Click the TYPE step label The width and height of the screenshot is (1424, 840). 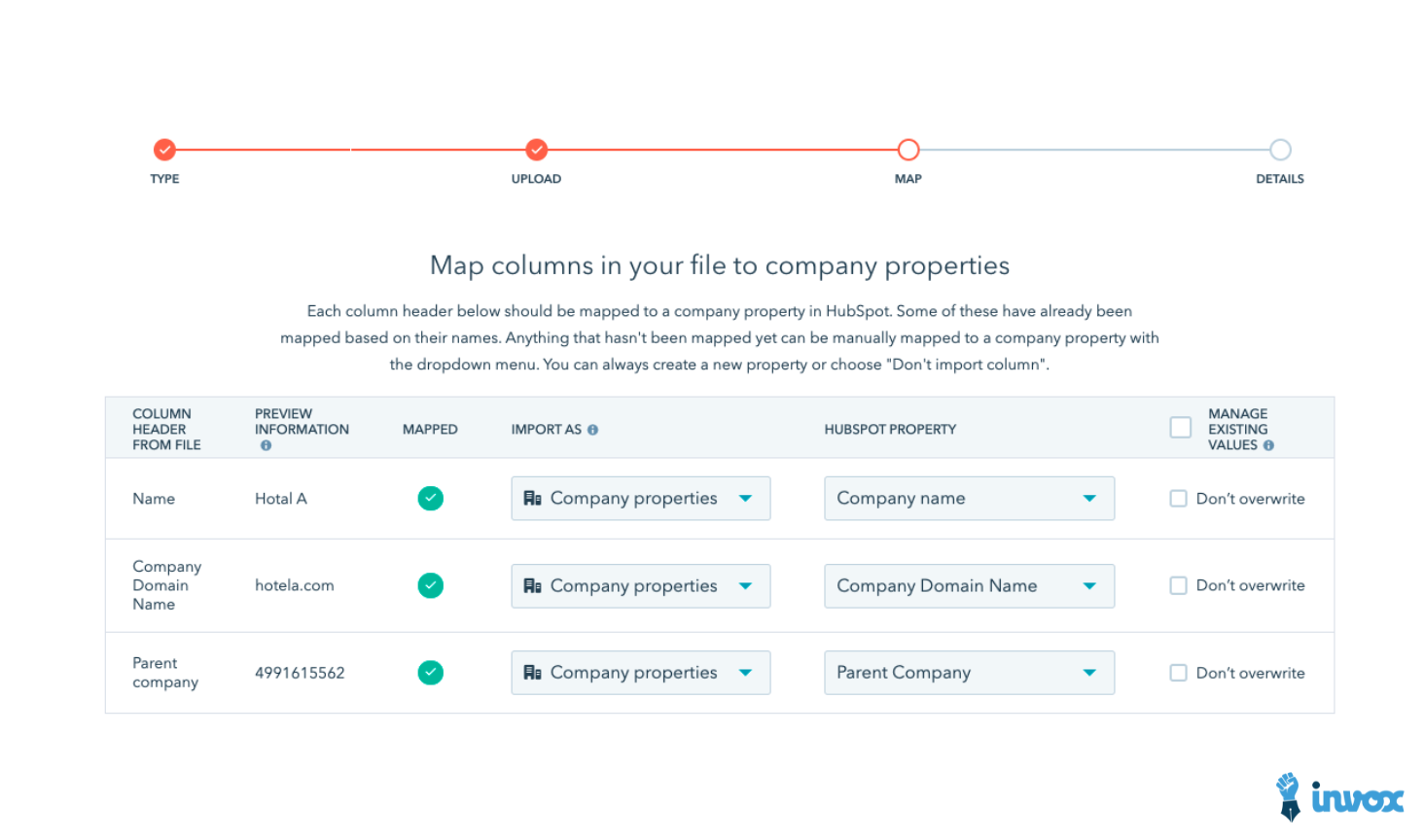pyautogui.click(x=164, y=179)
